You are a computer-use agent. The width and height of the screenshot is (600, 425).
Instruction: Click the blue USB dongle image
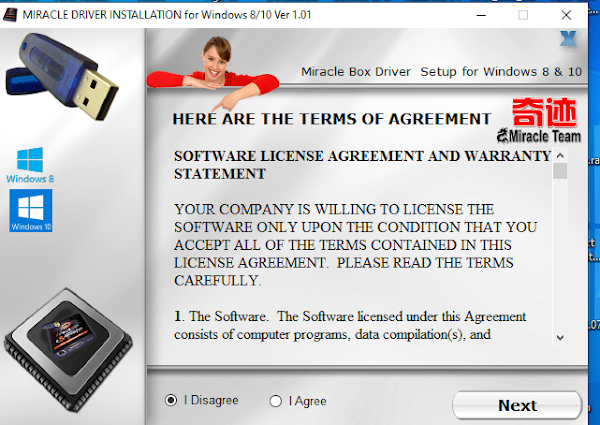pos(62,77)
